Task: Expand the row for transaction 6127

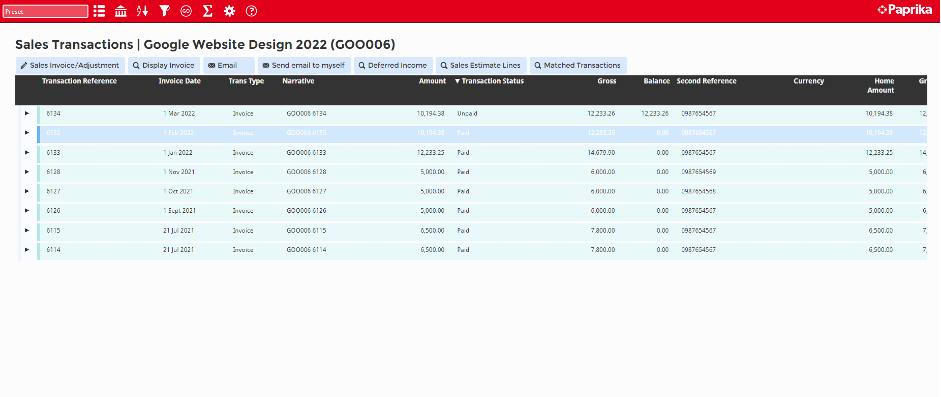Action: (x=27, y=191)
